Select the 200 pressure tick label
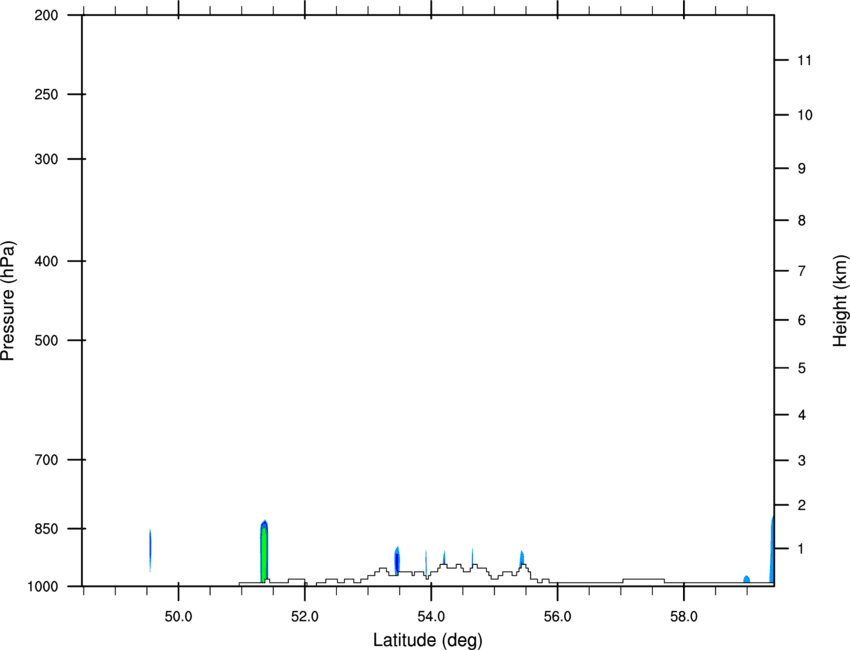850x650 pixels. tap(46, 15)
